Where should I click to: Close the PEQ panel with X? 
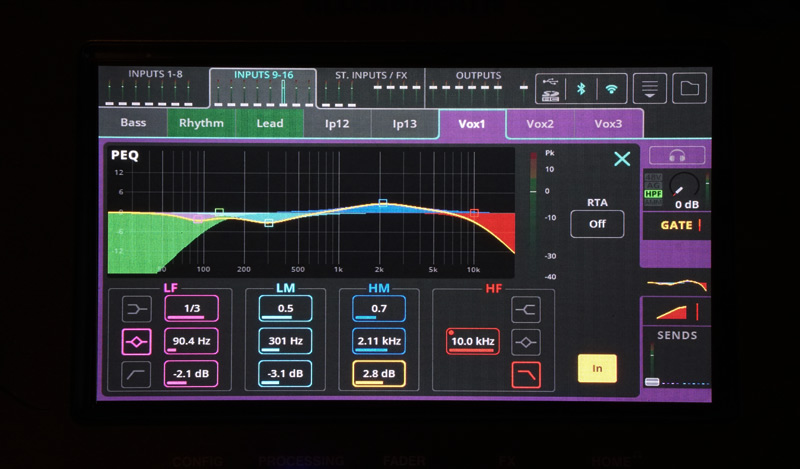pyautogui.click(x=622, y=159)
